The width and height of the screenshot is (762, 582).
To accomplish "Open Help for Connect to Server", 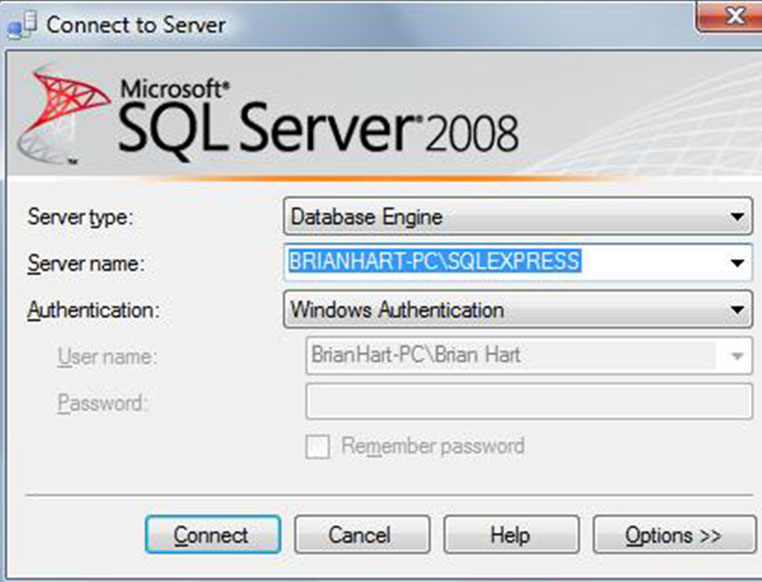I will tap(511, 535).
